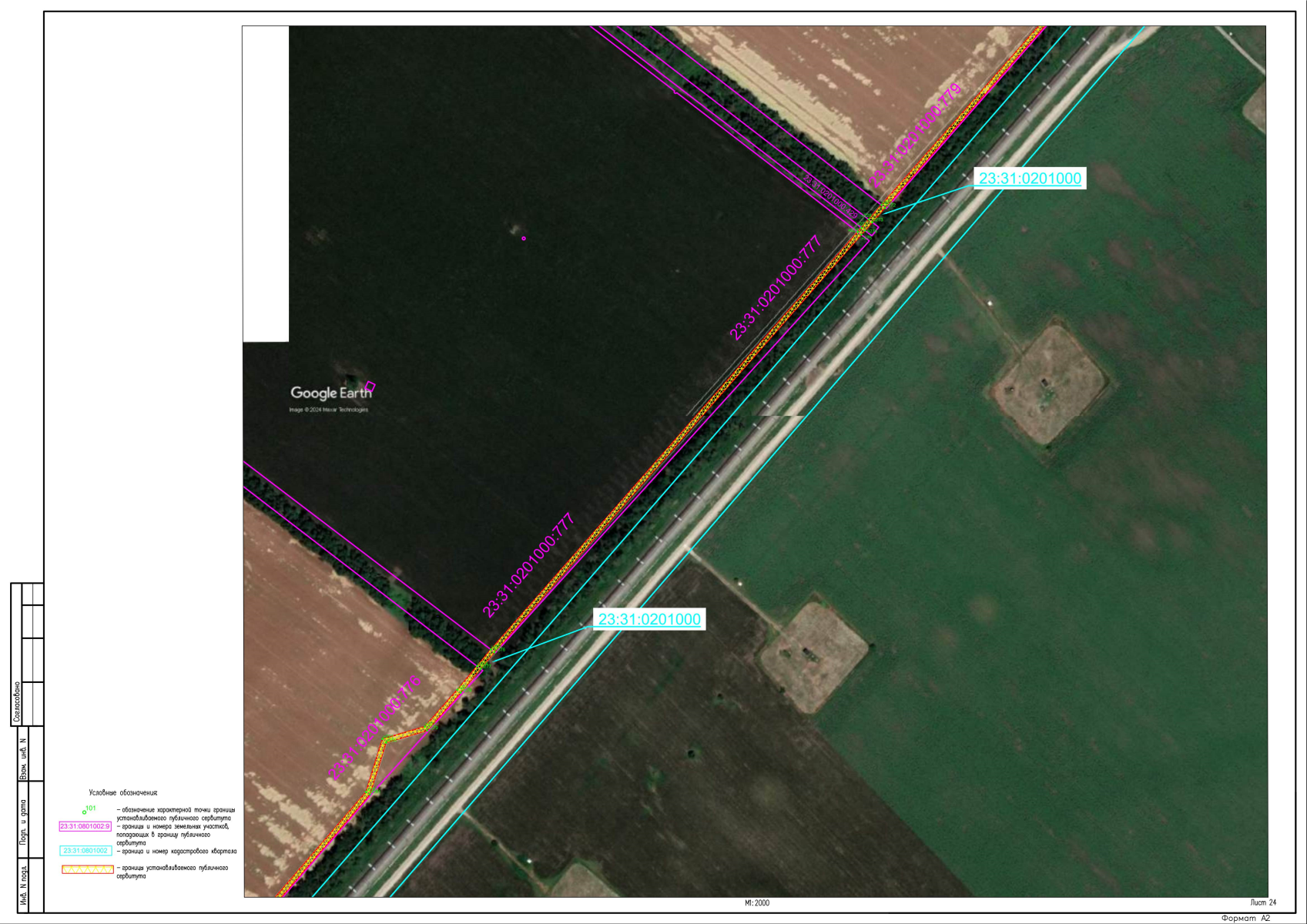Click the magenta square beside Google Earth logo
Image resolution: width=1307 pixels, height=924 pixels.
370,386
